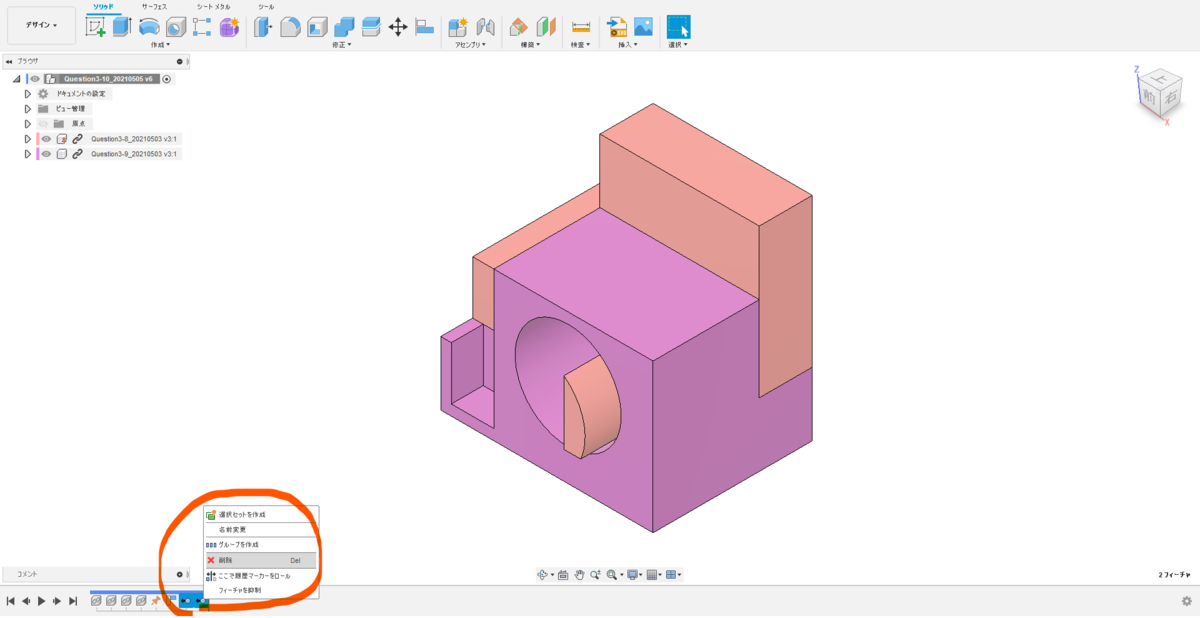Viewport: 1200px width, 618px height.
Task: Switch to the シートメタル tab
Action: pos(213,6)
